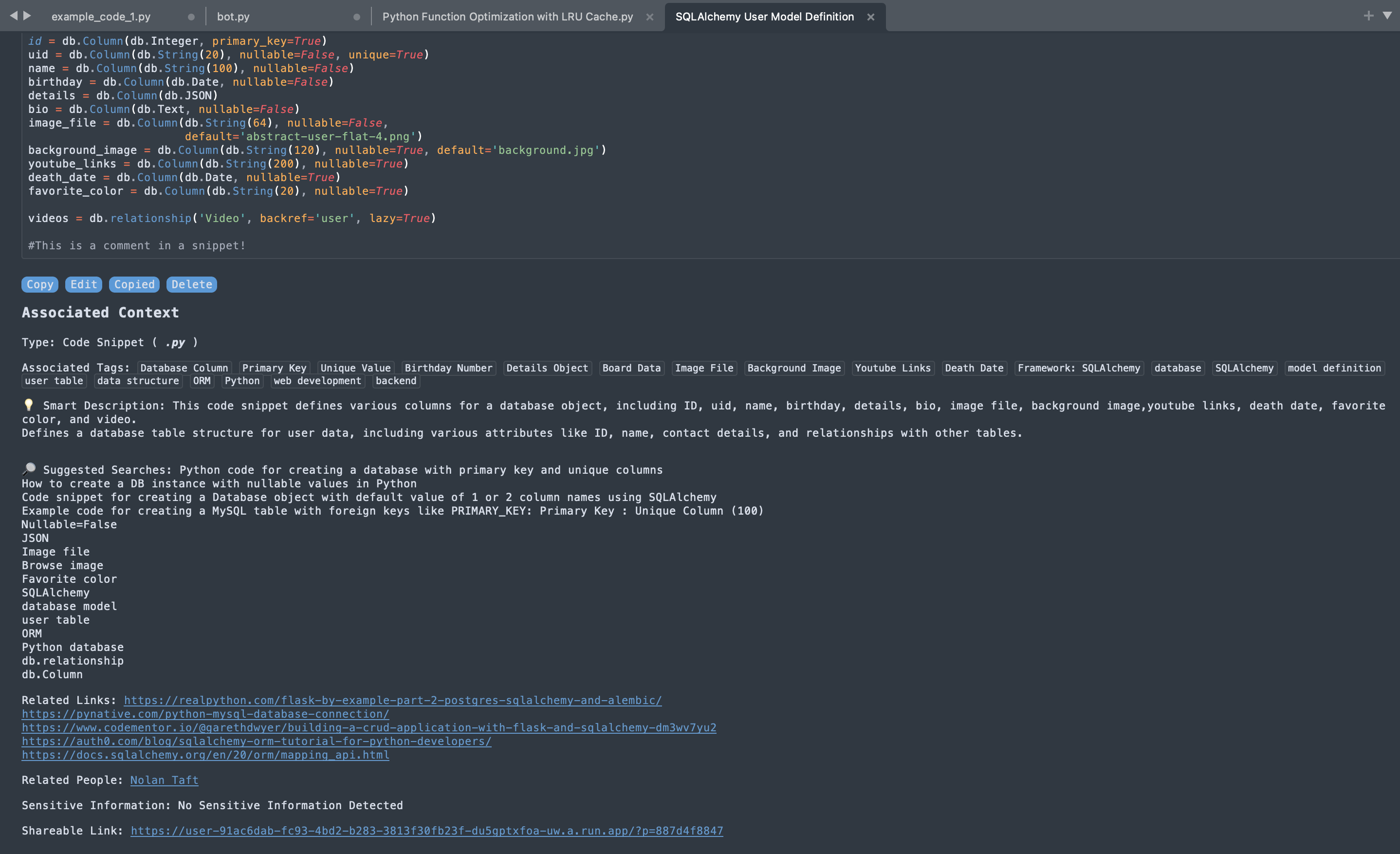
Task: Close the SQLAlchemy User Model Definition tab
Action: [870, 17]
